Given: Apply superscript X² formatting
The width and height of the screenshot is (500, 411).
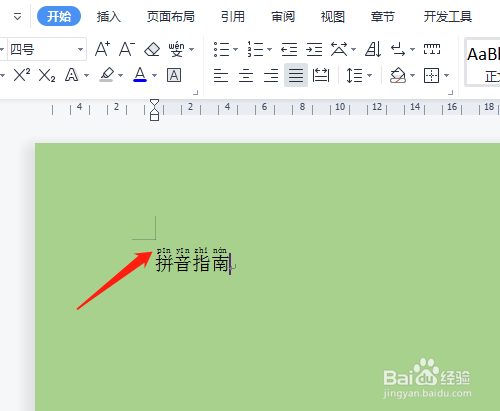Looking at the screenshot, I should click(22, 75).
